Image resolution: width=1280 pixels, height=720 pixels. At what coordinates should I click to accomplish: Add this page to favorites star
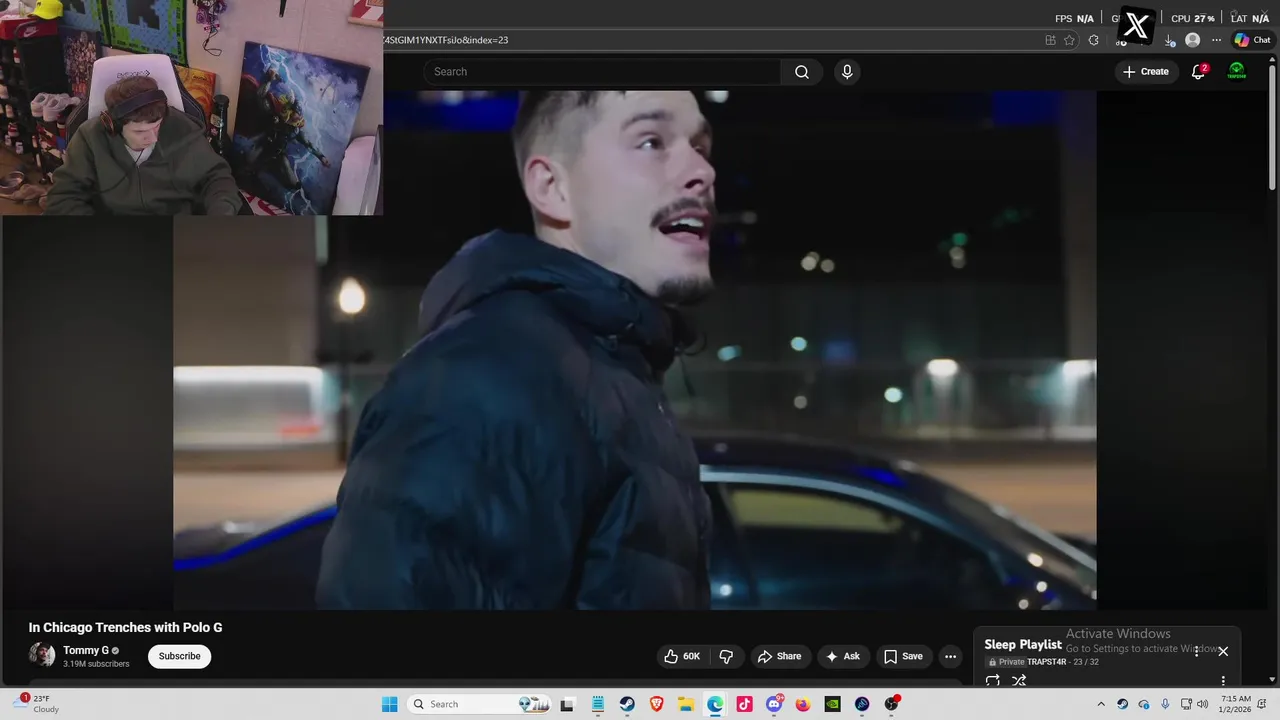coord(1070,40)
